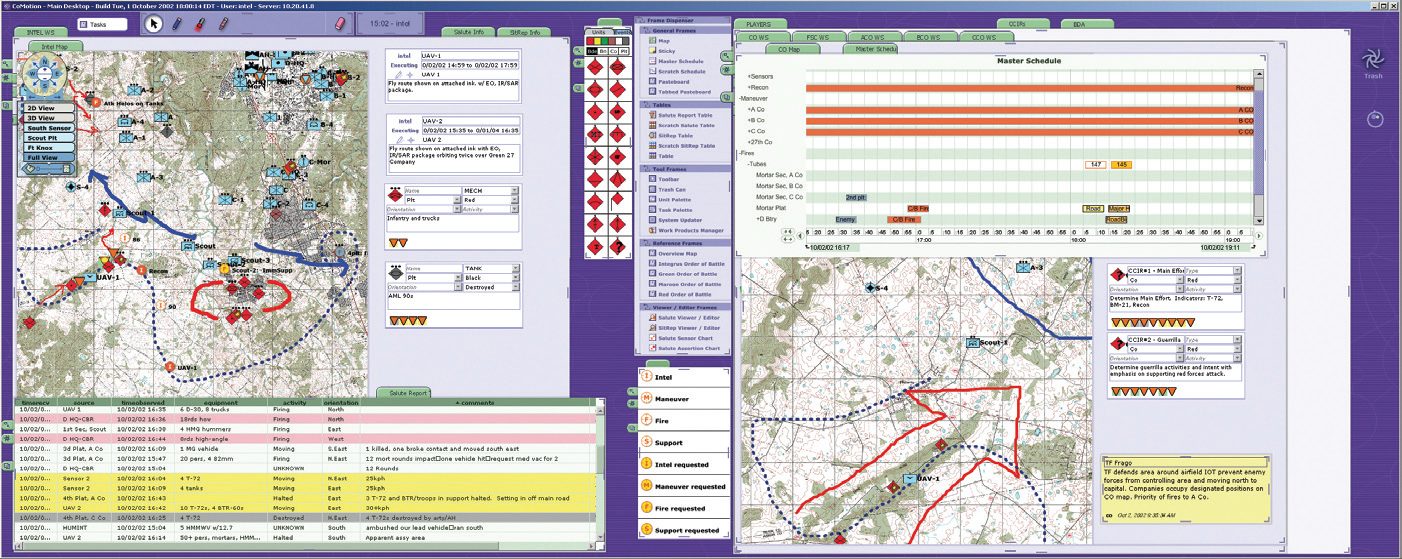
Task: Open the FSC WS workspace tab
Action: tap(817, 37)
